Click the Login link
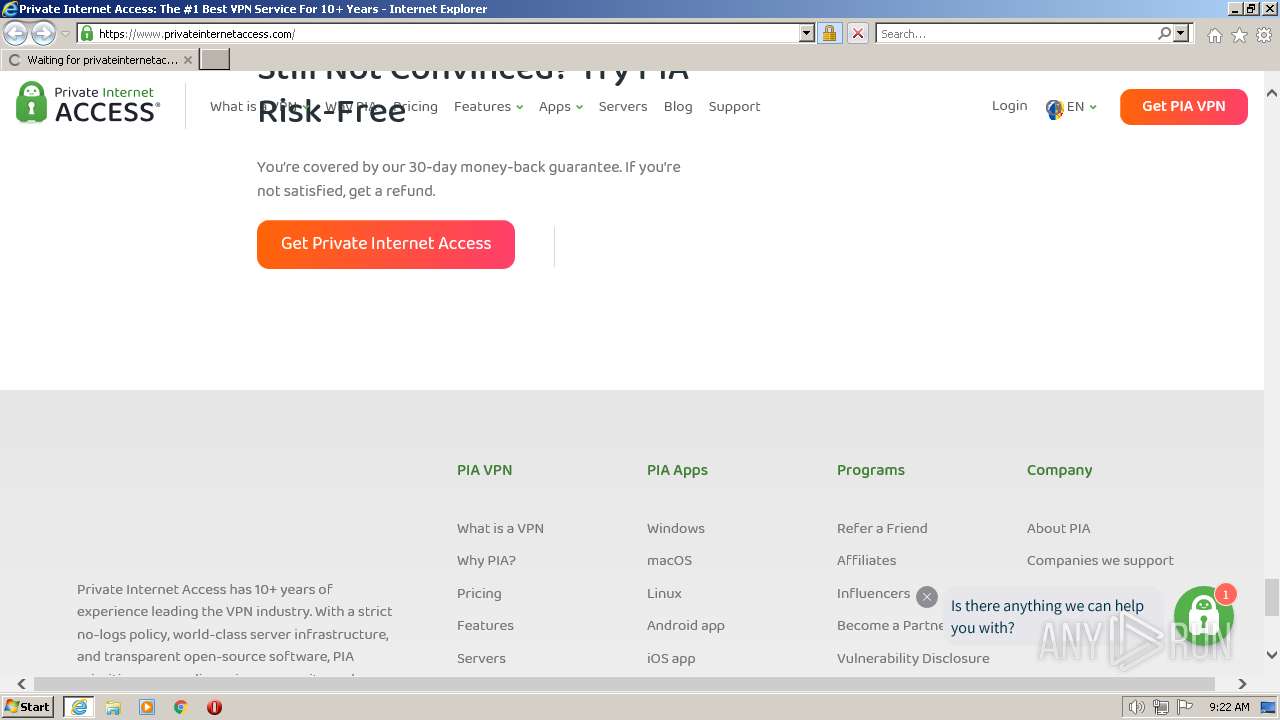Screen dimensions: 1280x720 [1009, 105]
